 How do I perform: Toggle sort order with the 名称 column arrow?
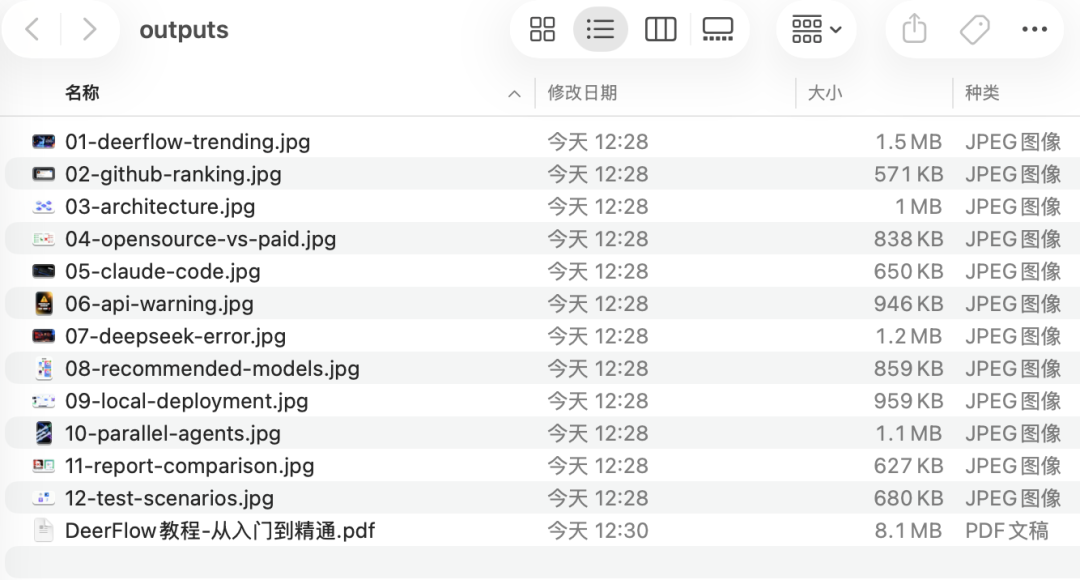514,94
